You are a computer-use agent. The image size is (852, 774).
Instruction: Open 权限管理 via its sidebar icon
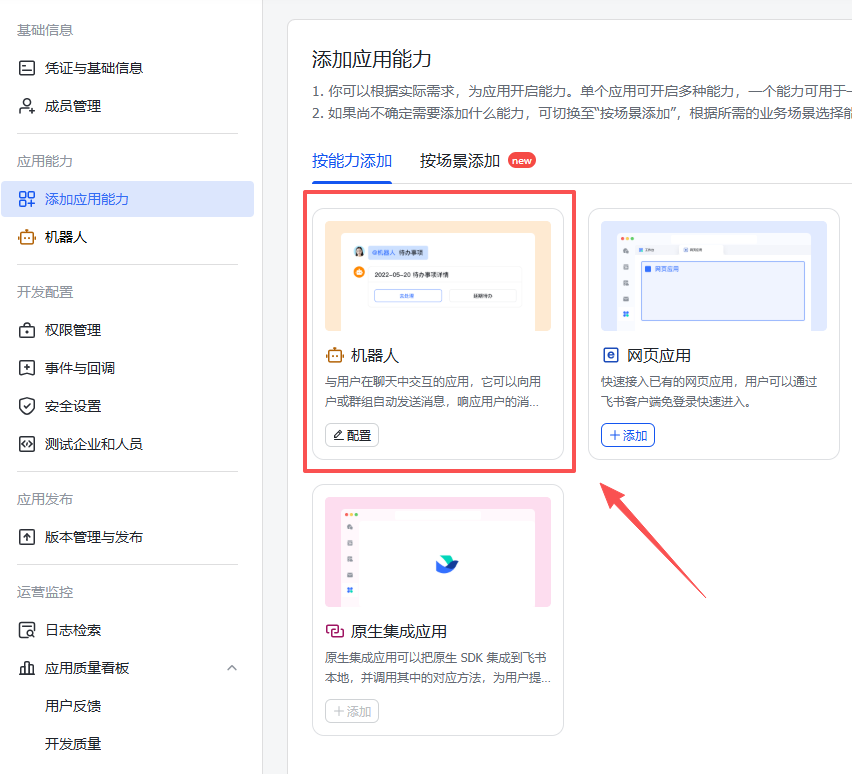coord(28,329)
